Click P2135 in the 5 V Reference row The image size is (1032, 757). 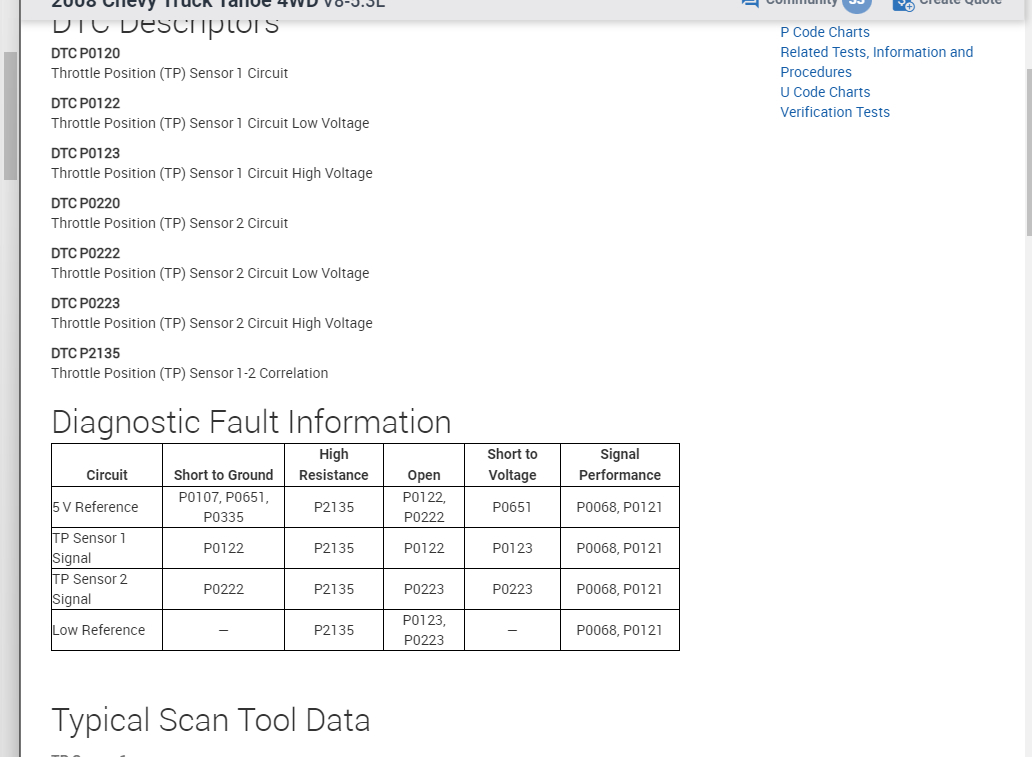pyautogui.click(x=334, y=508)
